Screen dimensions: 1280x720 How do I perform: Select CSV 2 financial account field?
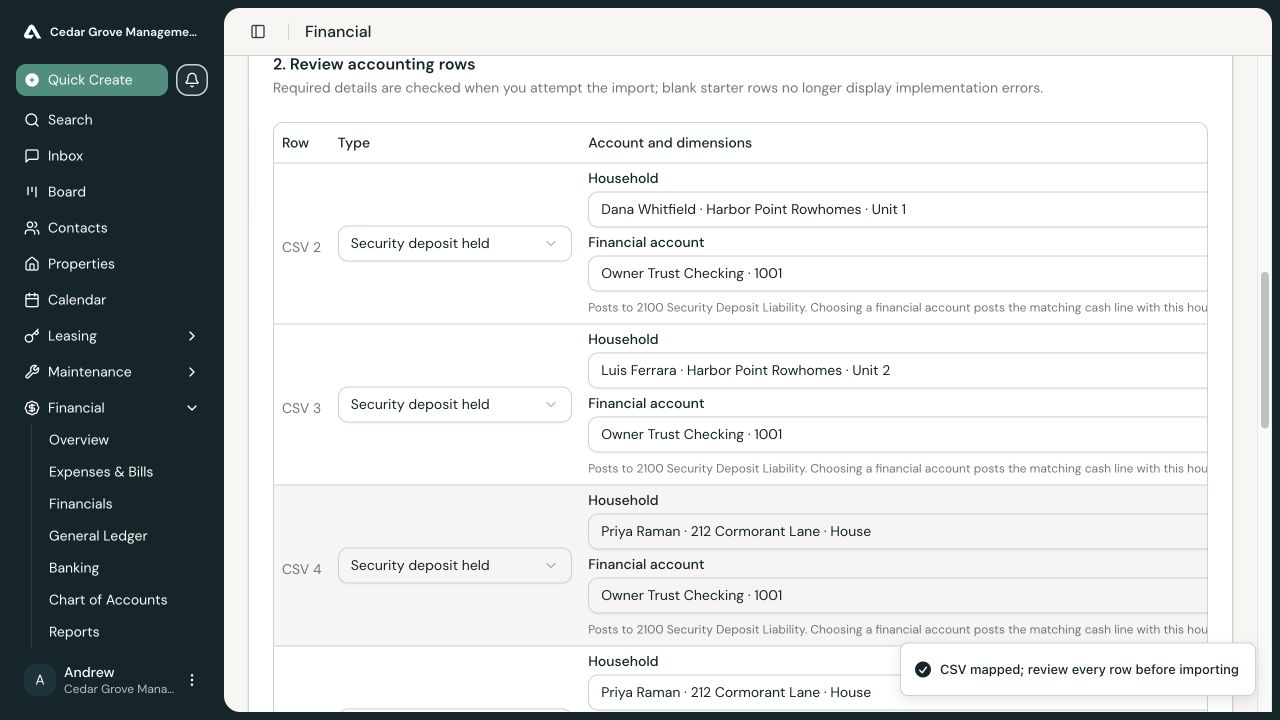(897, 274)
